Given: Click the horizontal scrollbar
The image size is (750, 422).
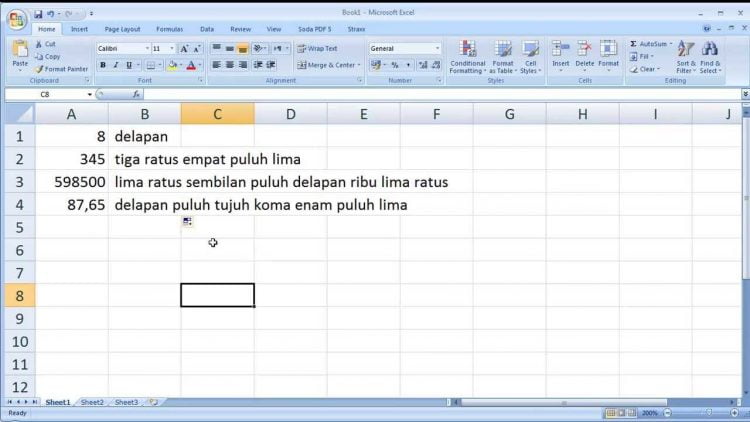Looking at the screenshot, I should (563, 402).
